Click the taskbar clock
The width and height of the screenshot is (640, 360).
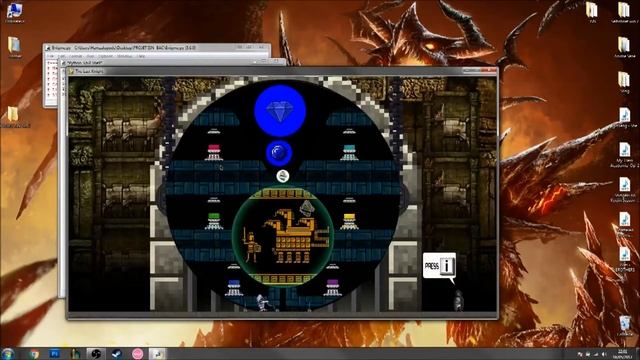click(622, 354)
